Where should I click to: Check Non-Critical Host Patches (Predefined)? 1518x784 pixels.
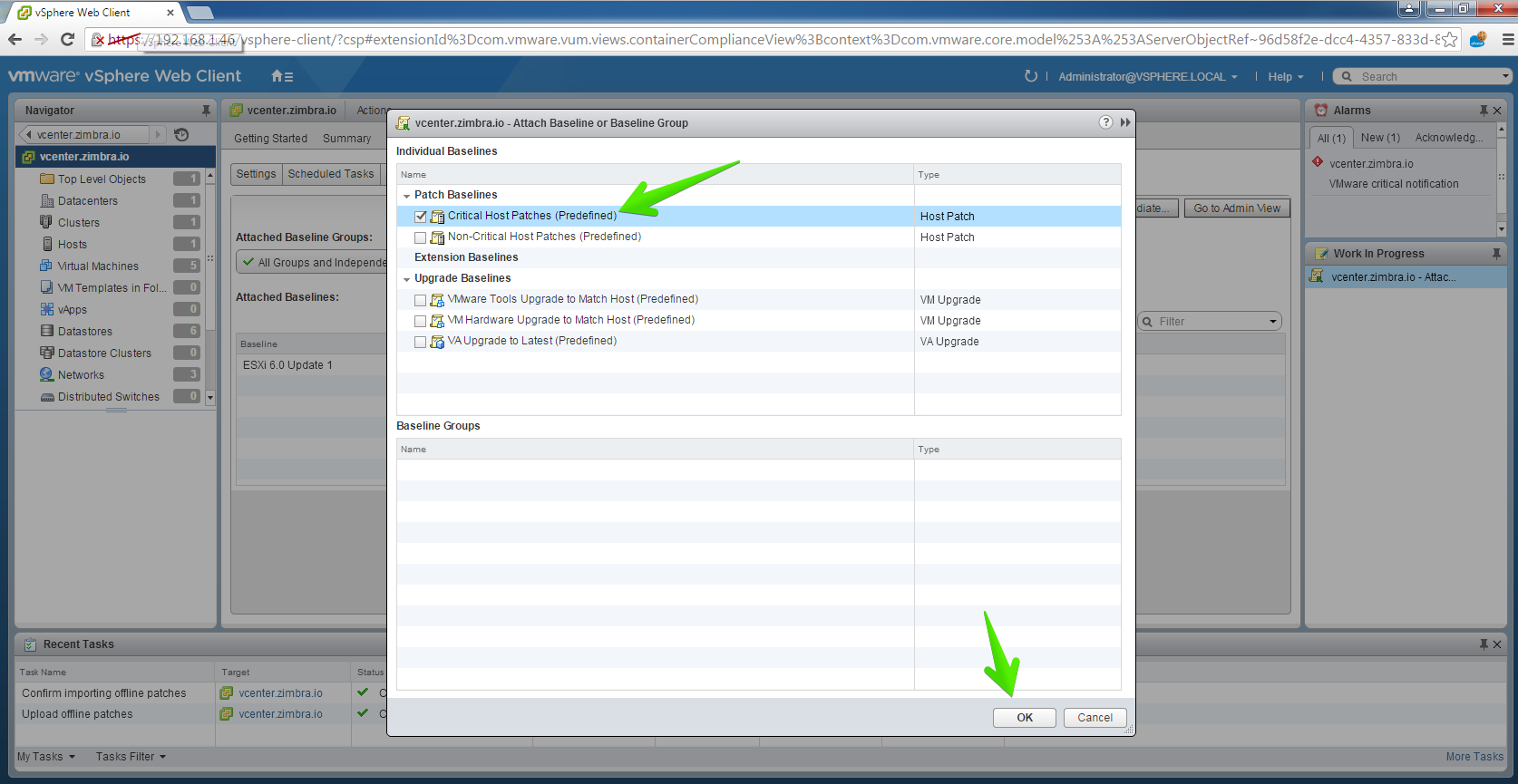click(x=420, y=237)
